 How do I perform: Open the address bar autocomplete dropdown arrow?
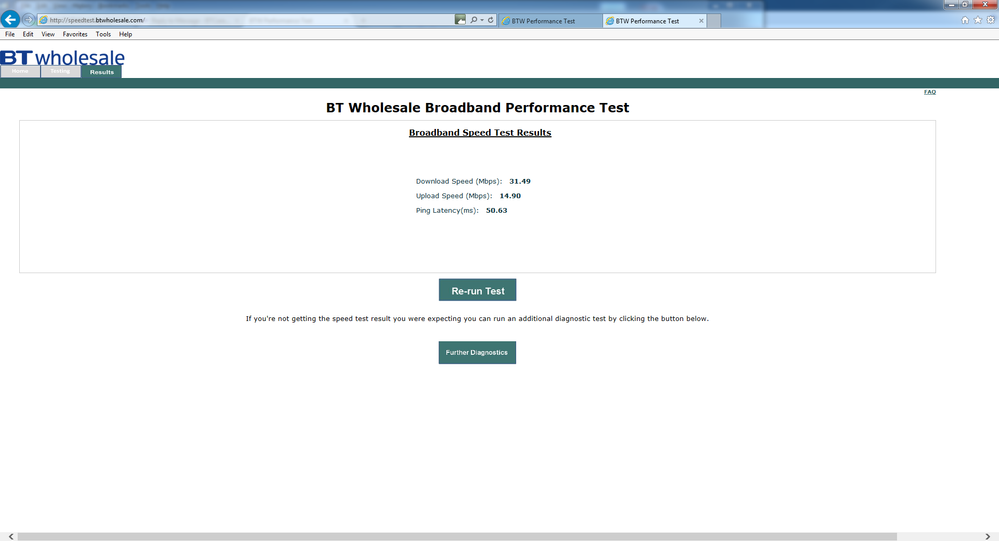[x=482, y=20]
